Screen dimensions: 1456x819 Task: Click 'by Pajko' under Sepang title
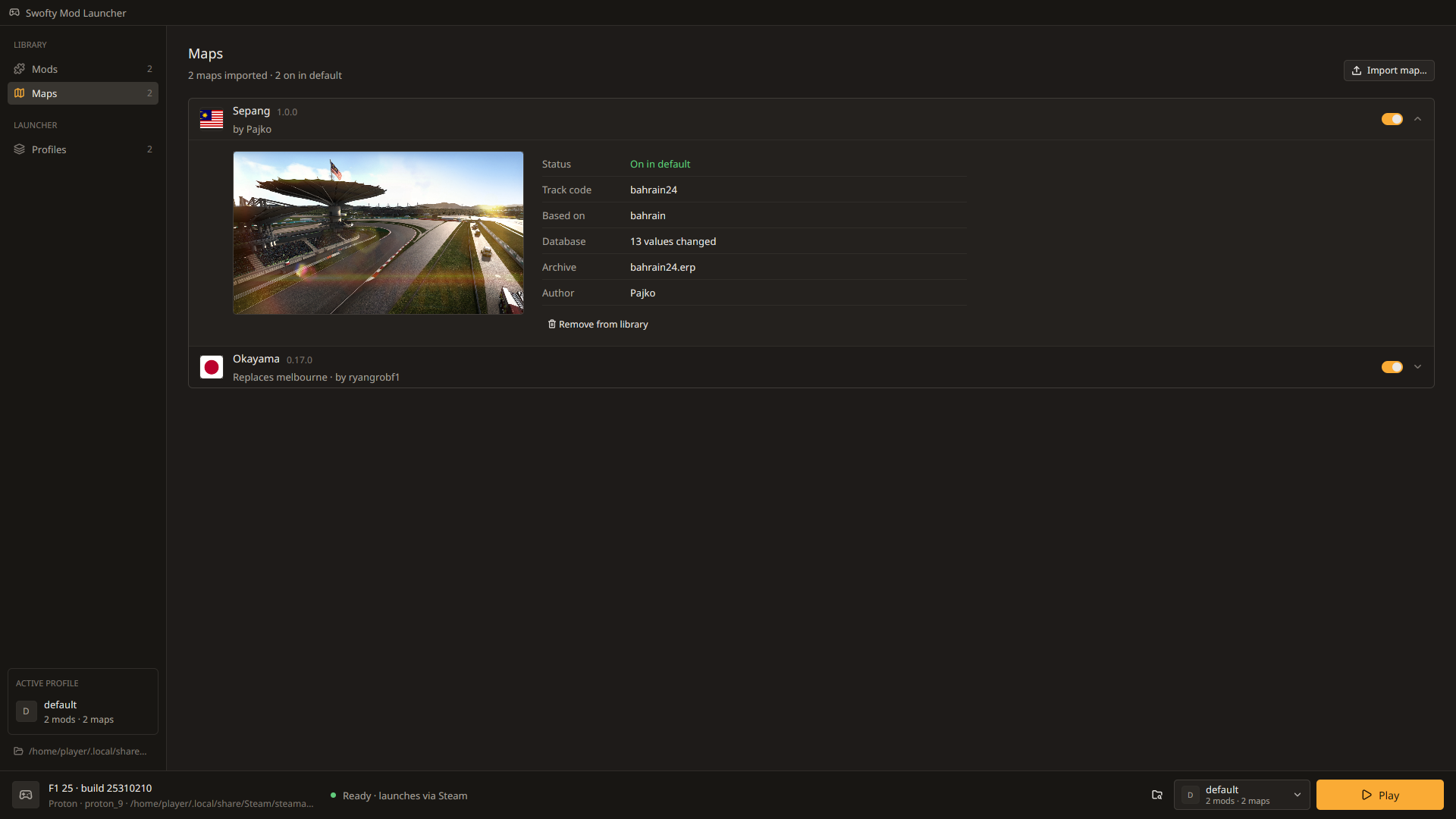tap(253, 130)
